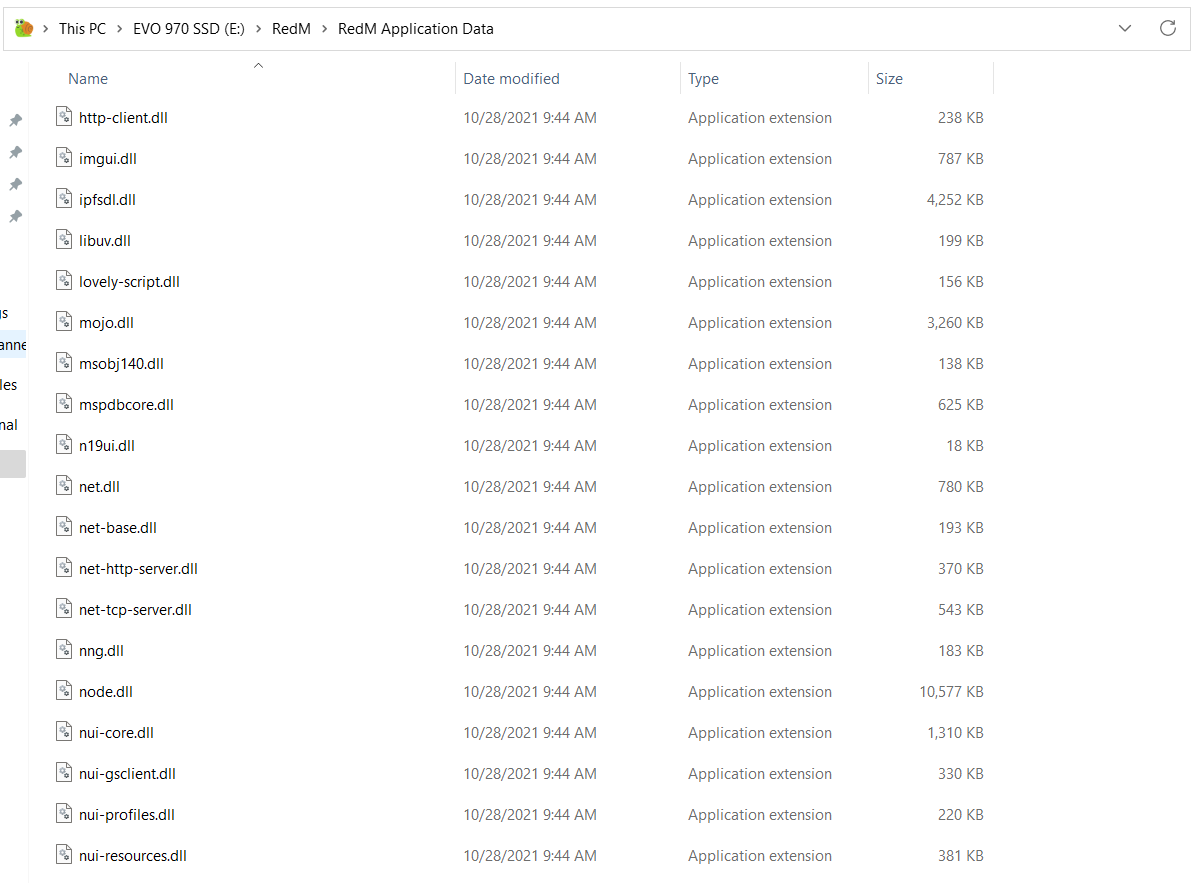
Task: Click the net-tcp-server.dll file icon
Action: pyautogui.click(x=64, y=609)
